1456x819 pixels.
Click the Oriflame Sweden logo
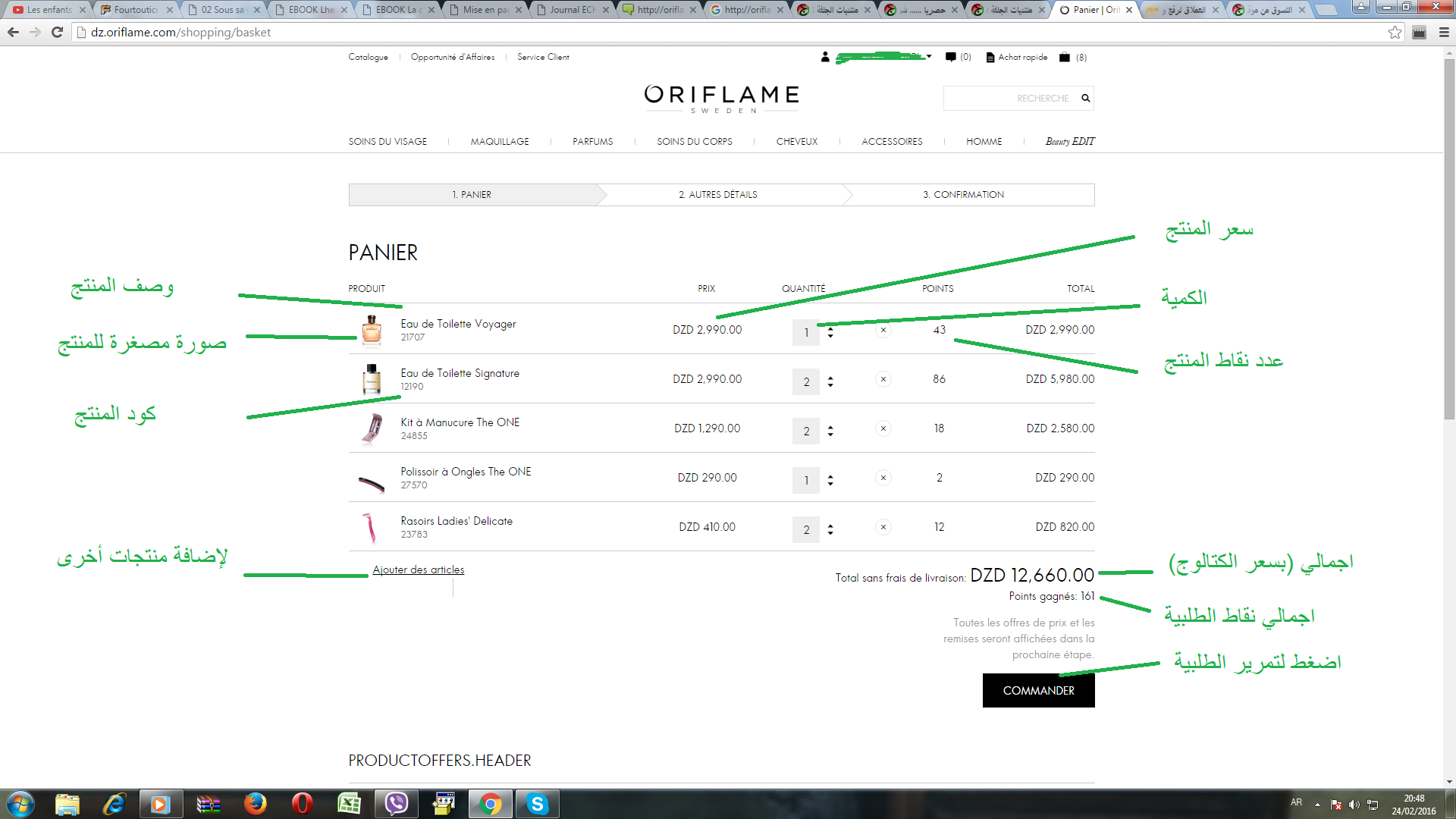[721, 99]
